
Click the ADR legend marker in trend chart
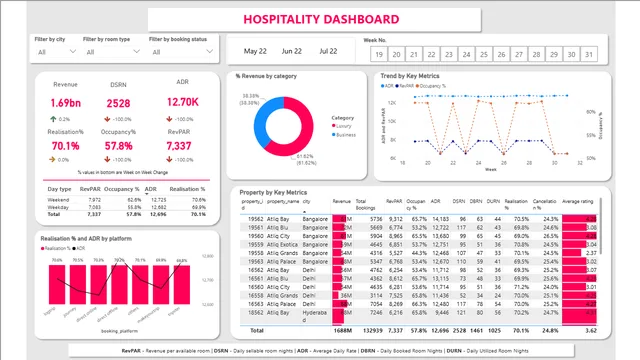382,86
